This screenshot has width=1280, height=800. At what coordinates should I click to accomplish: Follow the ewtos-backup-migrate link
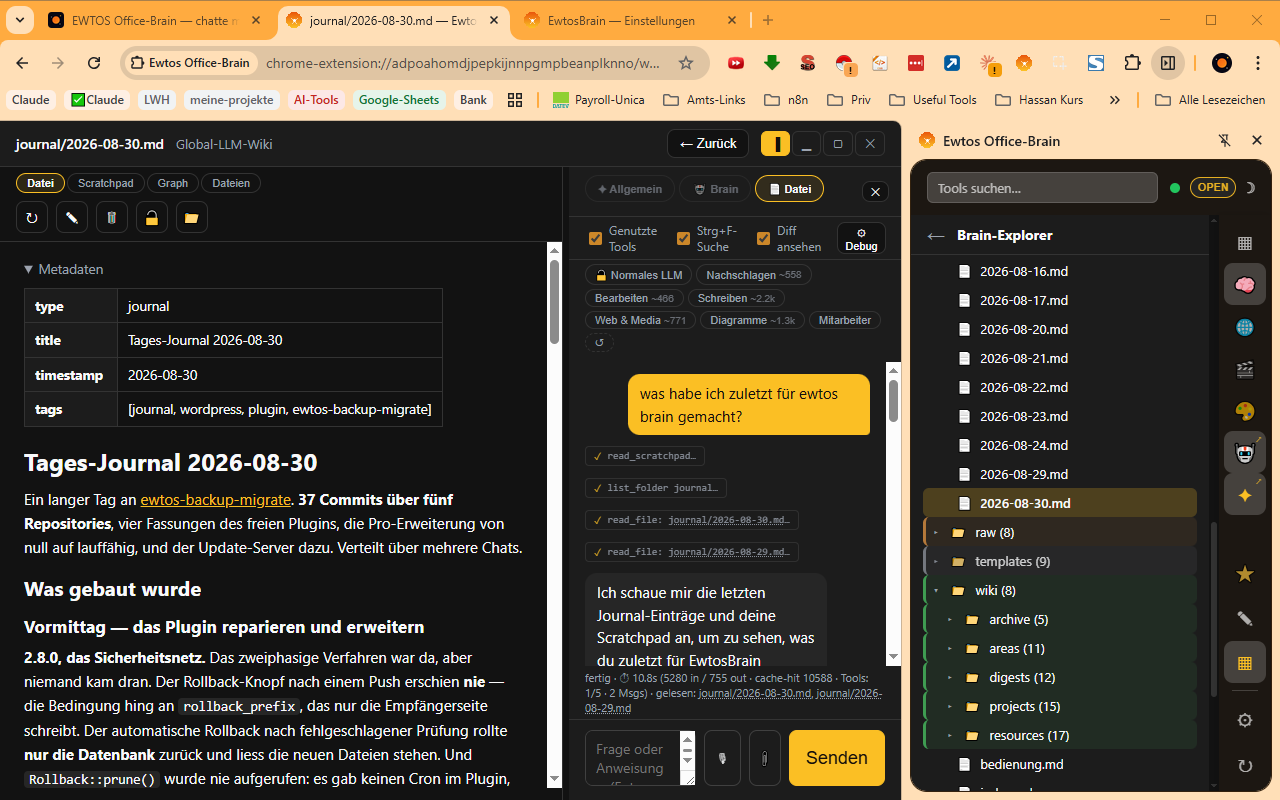point(215,499)
